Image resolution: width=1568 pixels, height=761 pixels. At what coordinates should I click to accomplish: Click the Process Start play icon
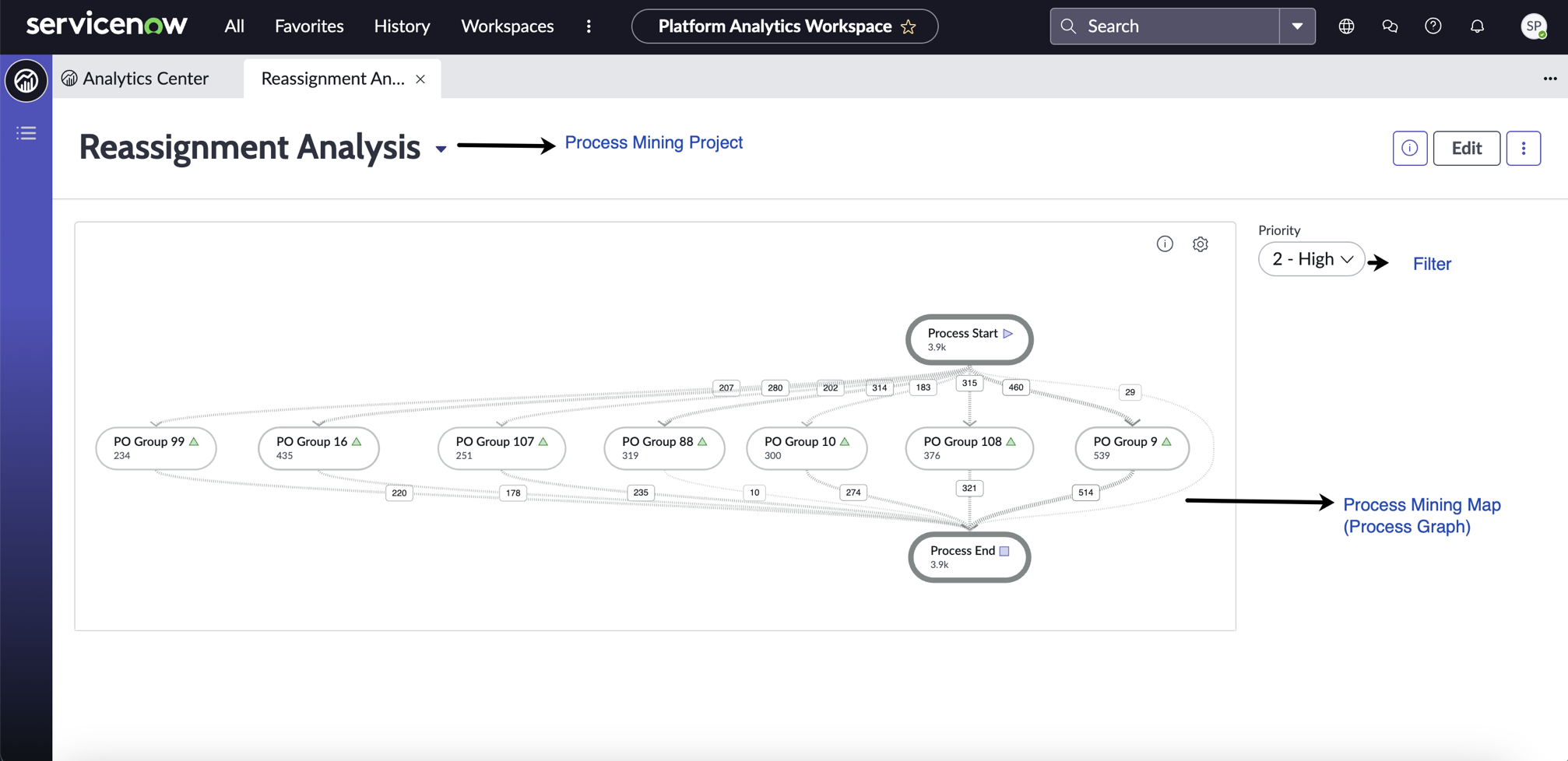(x=1008, y=333)
